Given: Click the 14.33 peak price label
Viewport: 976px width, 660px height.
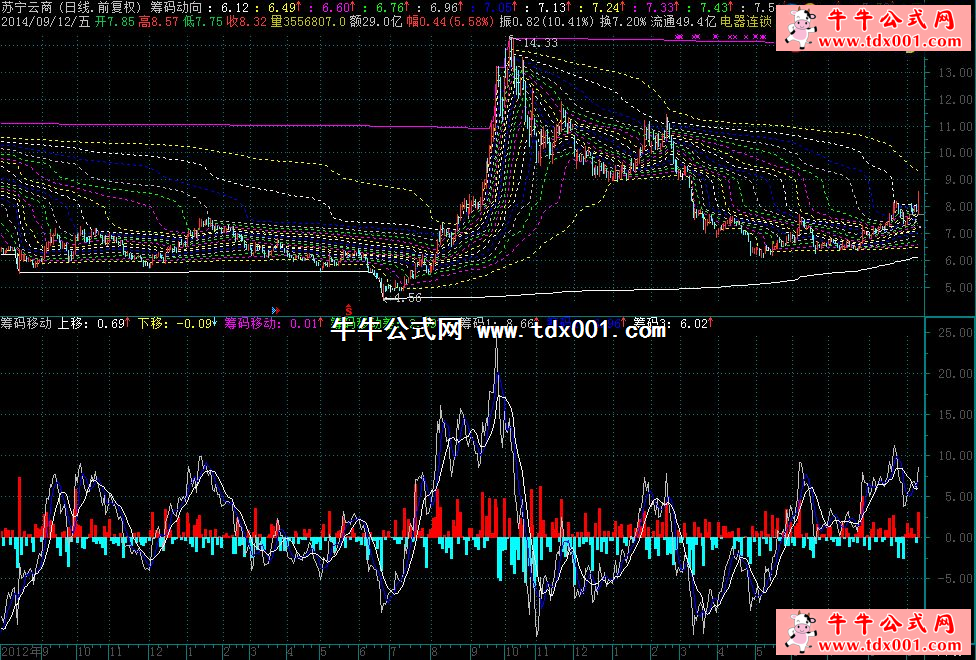Looking at the screenshot, I should [x=540, y=42].
